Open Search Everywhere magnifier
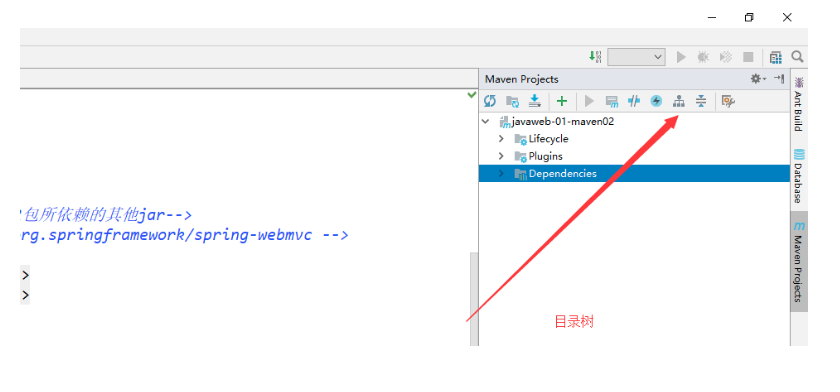The height and width of the screenshot is (392, 840). tap(798, 57)
